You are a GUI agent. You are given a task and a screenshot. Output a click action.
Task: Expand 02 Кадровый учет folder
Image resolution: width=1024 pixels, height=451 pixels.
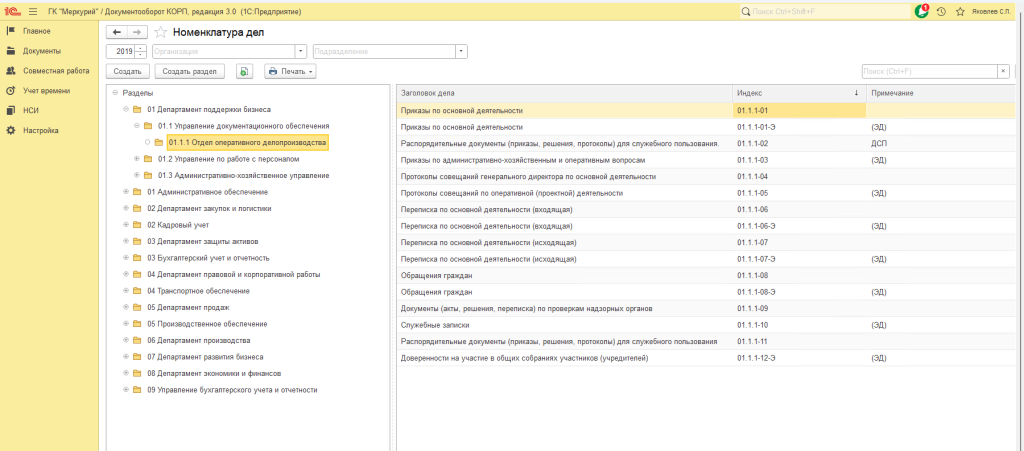tap(125, 225)
